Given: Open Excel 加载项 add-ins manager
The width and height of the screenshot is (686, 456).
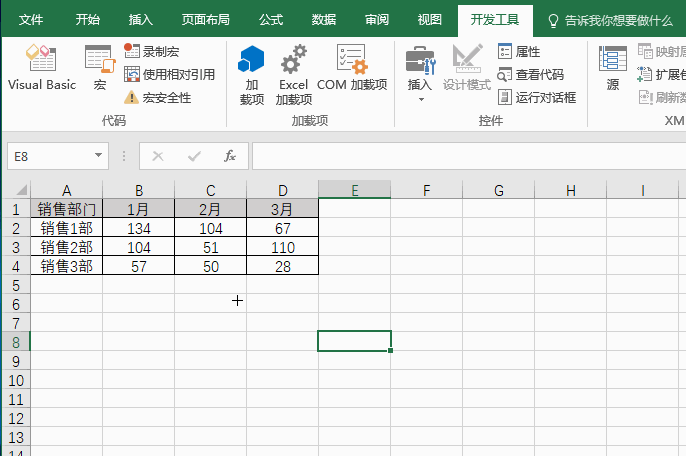Looking at the screenshot, I should 294,74.
